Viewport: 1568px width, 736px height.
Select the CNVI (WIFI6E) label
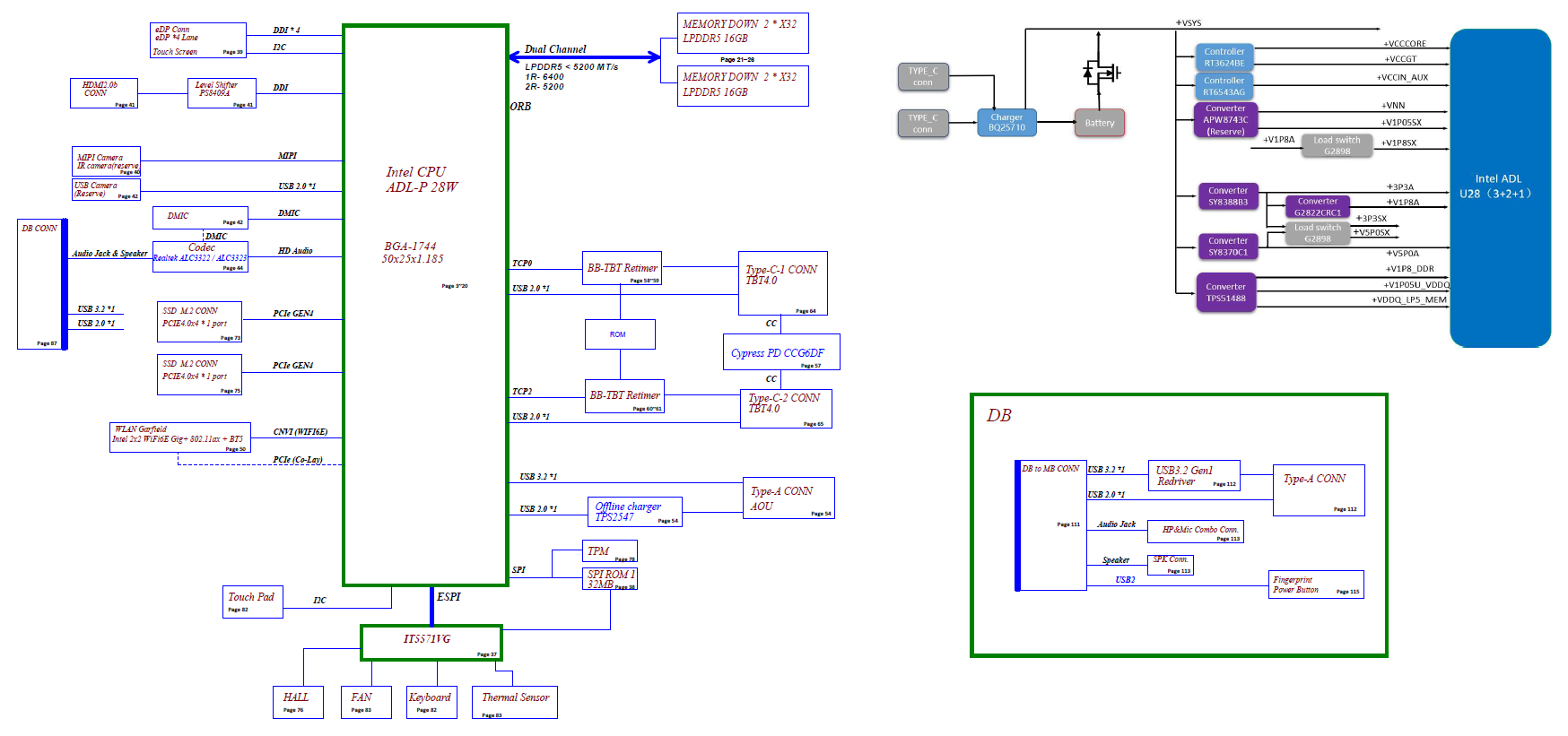click(x=301, y=432)
